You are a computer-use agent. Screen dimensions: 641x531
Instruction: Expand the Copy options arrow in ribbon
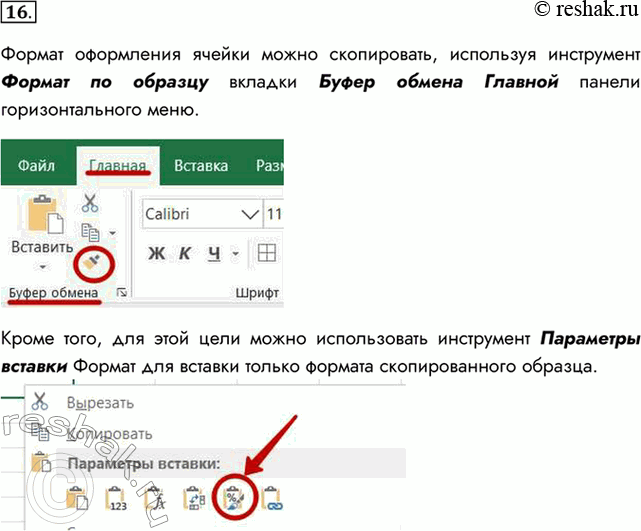pyautogui.click(x=112, y=233)
